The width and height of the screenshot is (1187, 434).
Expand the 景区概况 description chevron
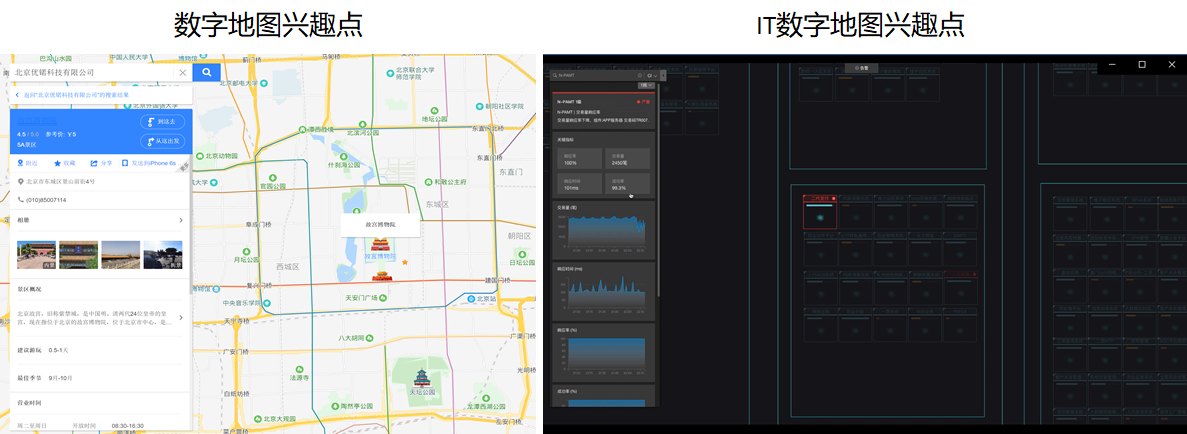(180, 317)
